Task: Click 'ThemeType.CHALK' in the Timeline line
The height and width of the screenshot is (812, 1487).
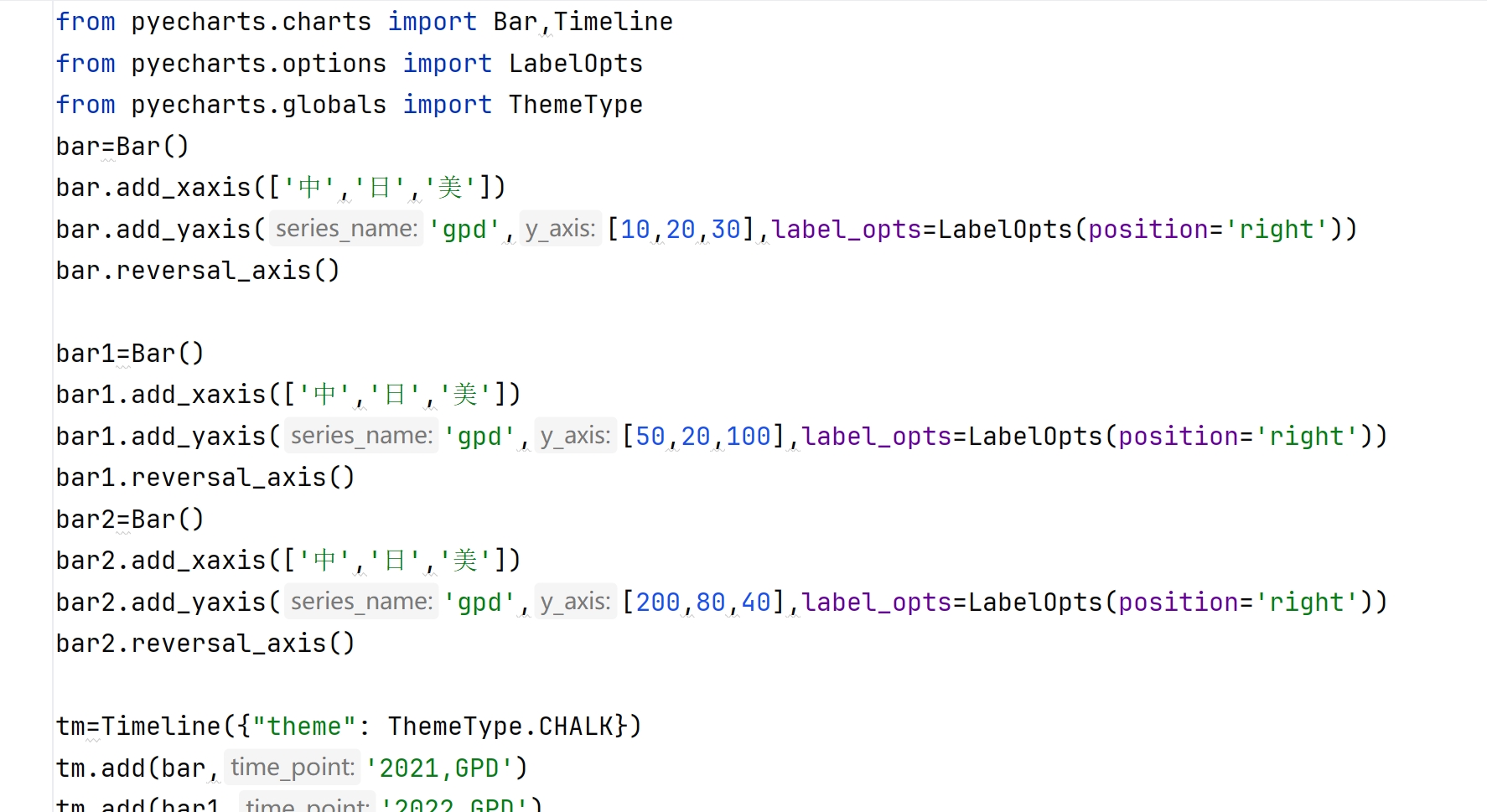Action: click(500, 727)
